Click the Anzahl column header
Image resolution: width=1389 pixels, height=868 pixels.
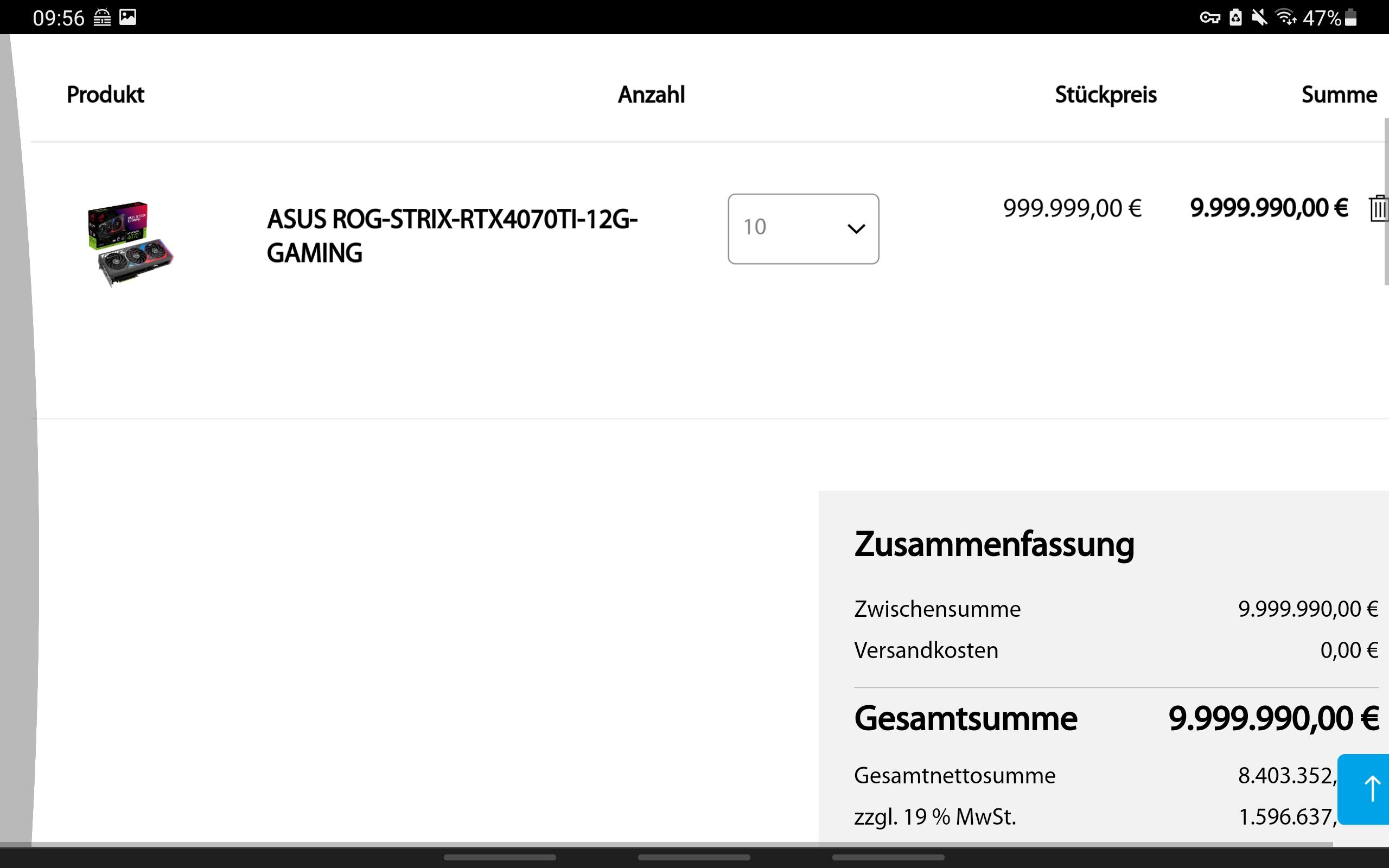pyautogui.click(x=652, y=95)
